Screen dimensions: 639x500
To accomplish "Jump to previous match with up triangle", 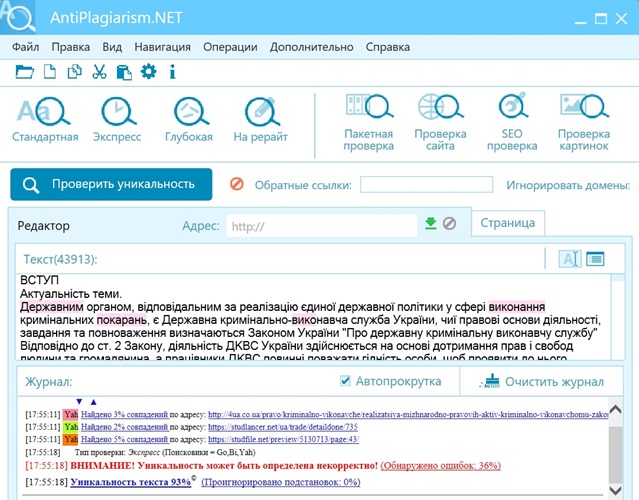I will point(93,402).
